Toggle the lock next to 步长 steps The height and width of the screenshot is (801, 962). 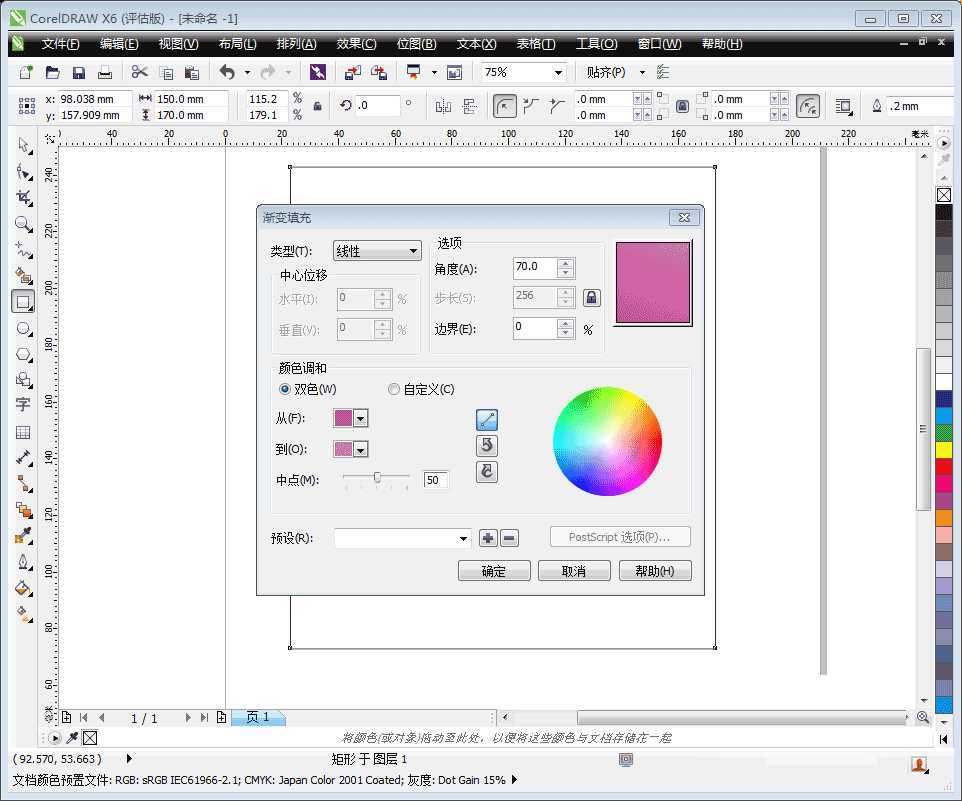point(591,298)
